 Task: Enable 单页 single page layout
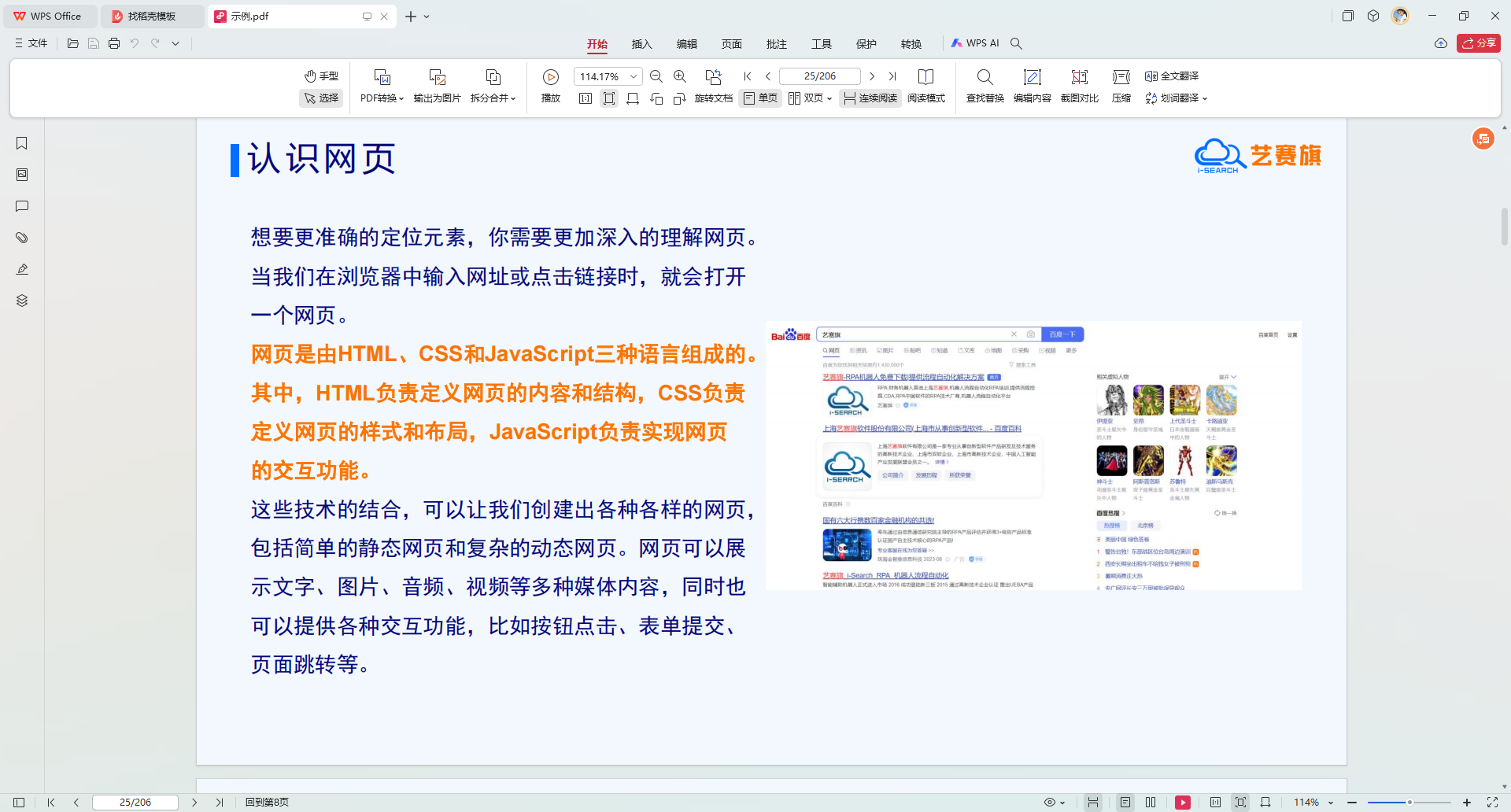pyautogui.click(x=760, y=98)
